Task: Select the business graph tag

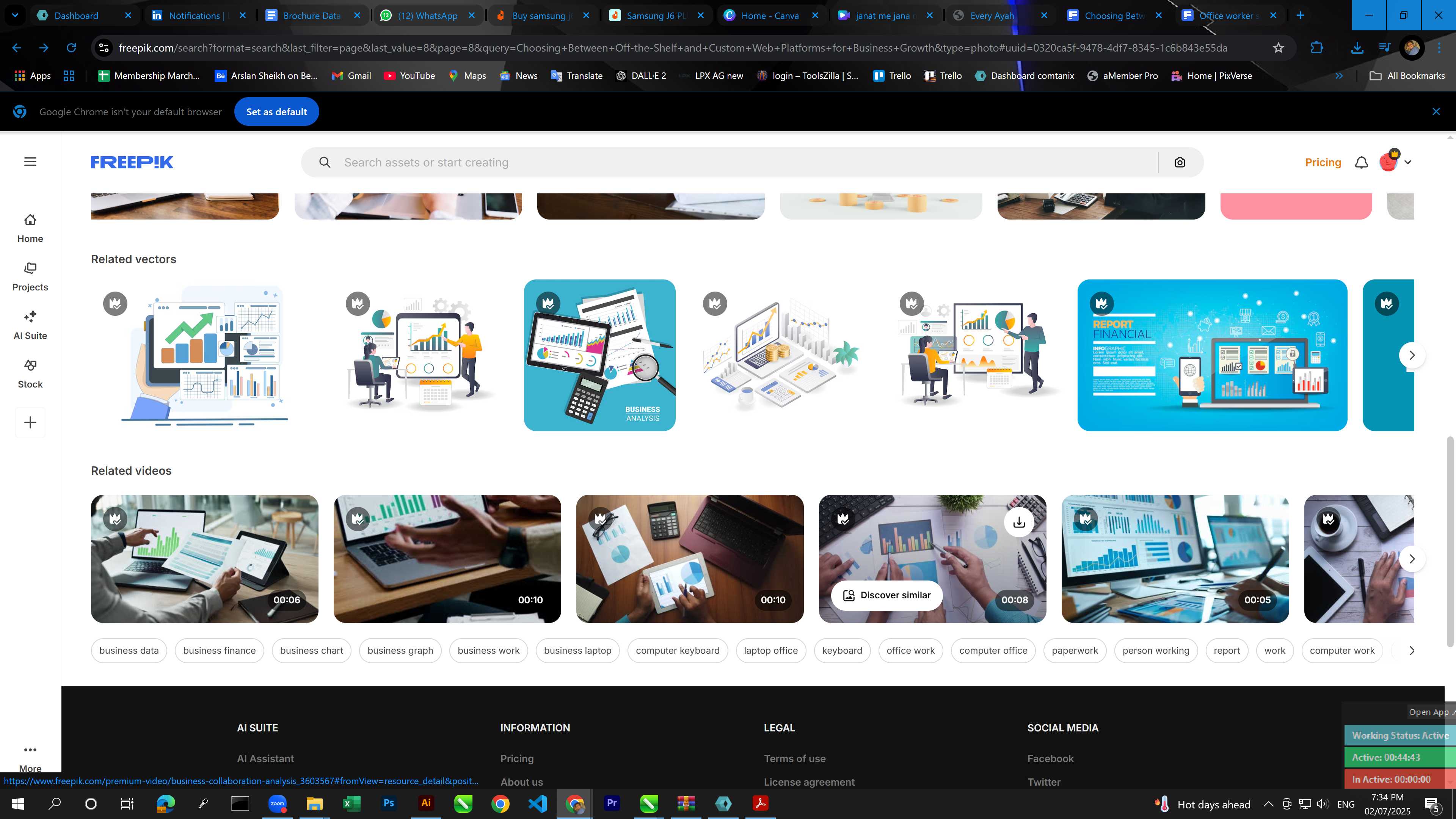Action: coord(400,651)
